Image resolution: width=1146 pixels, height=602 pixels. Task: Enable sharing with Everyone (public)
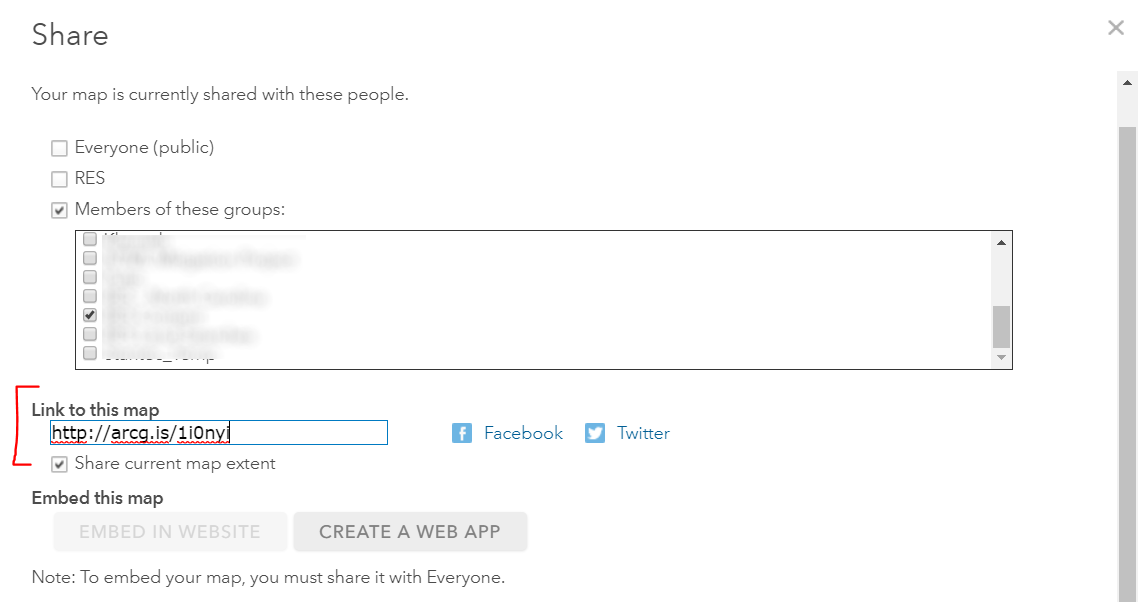(x=60, y=148)
